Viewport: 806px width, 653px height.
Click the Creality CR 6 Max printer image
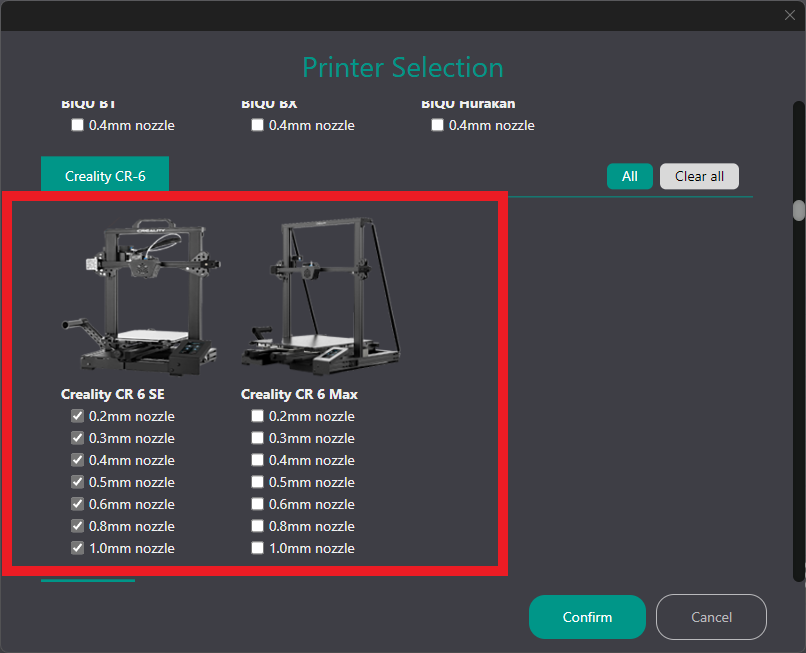[321, 295]
